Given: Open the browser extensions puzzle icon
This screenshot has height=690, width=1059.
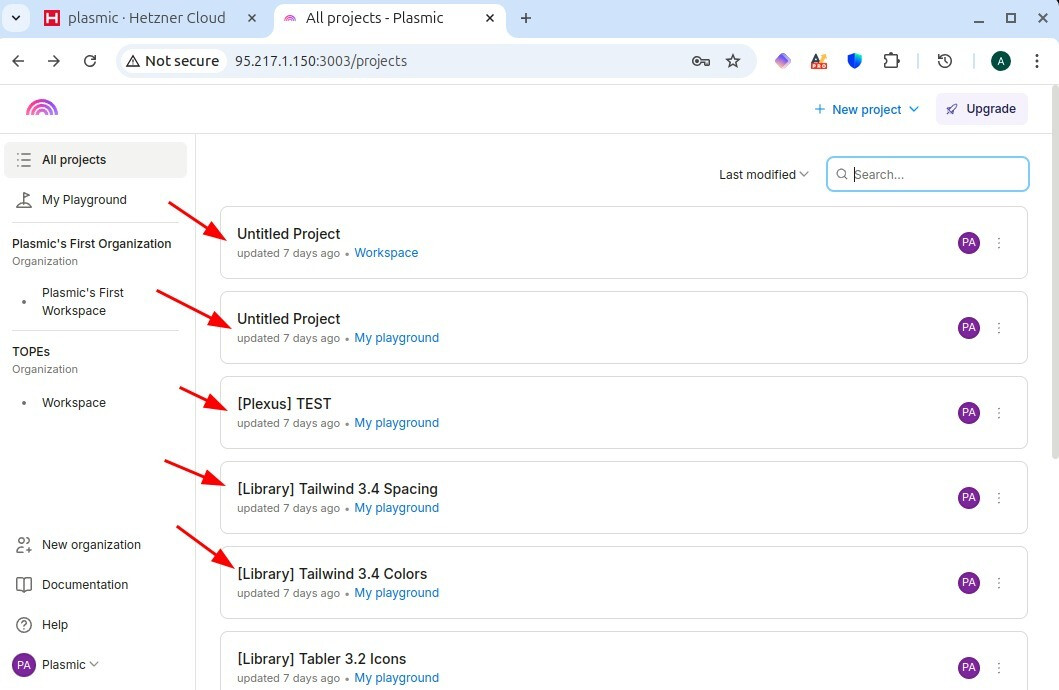Looking at the screenshot, I should click(891, 61).
